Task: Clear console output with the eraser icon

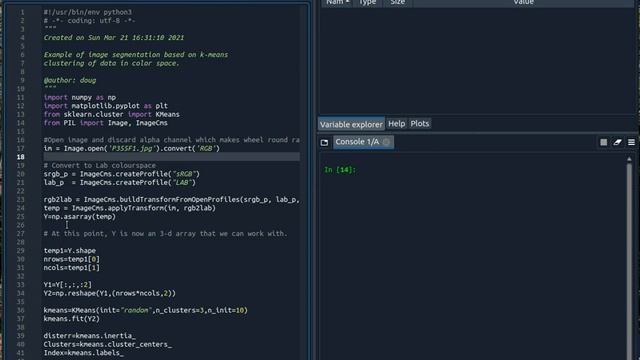Action: pos(617,142)
